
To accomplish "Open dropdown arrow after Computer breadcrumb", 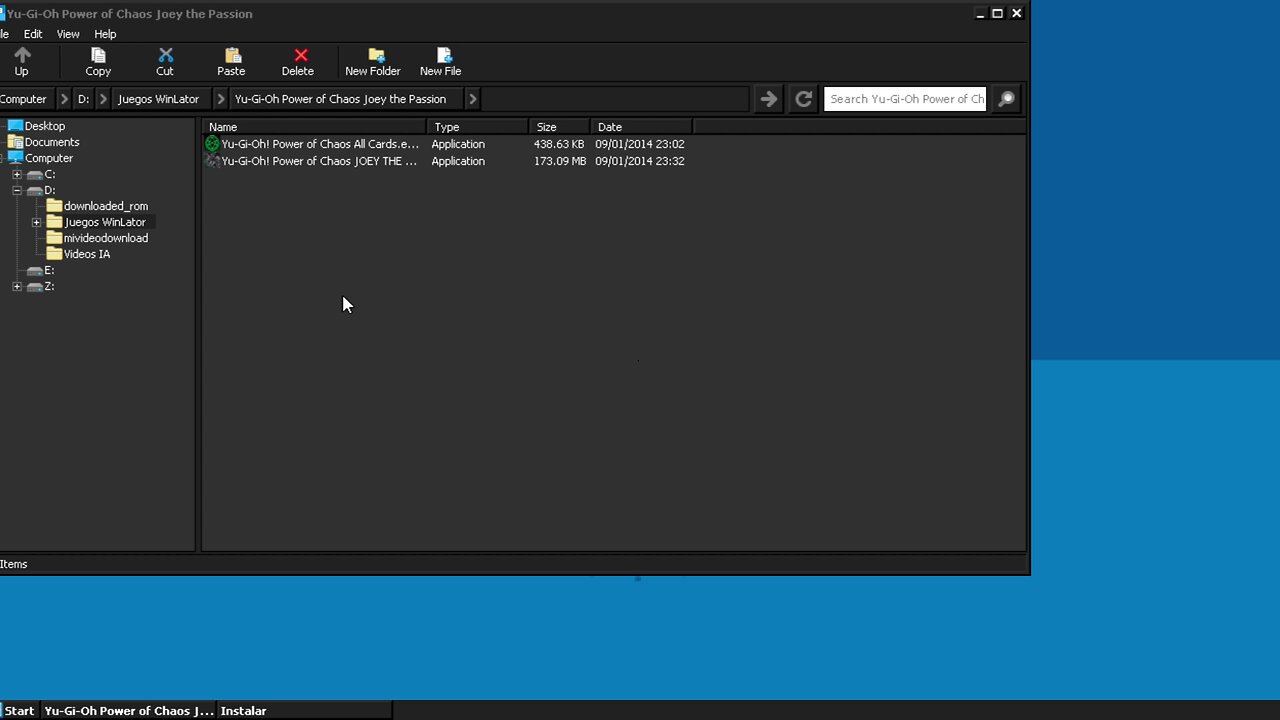I will click(x=64, y=99).
